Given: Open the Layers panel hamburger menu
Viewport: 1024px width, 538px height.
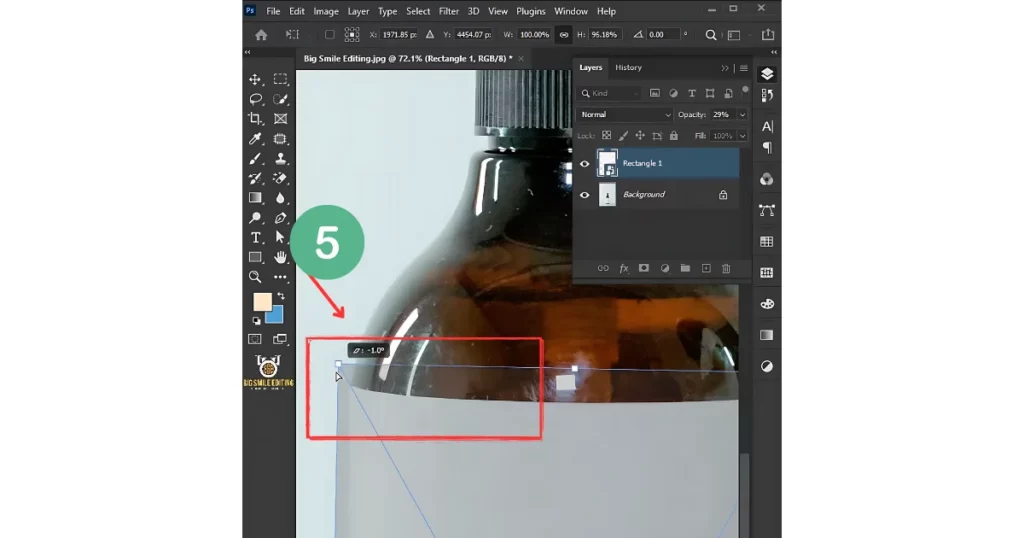Looking at the screenshot, I should coord(744,68).
